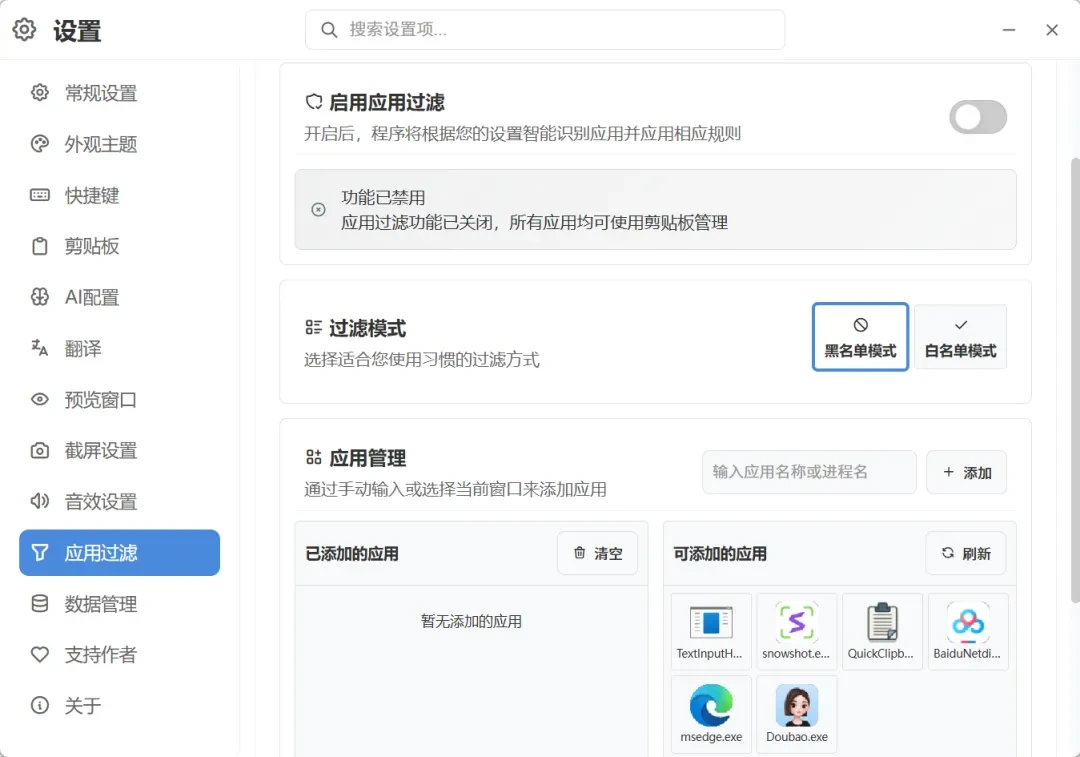Close the settings window
The image size is (1080, 757).
[x=1052, y=30]
